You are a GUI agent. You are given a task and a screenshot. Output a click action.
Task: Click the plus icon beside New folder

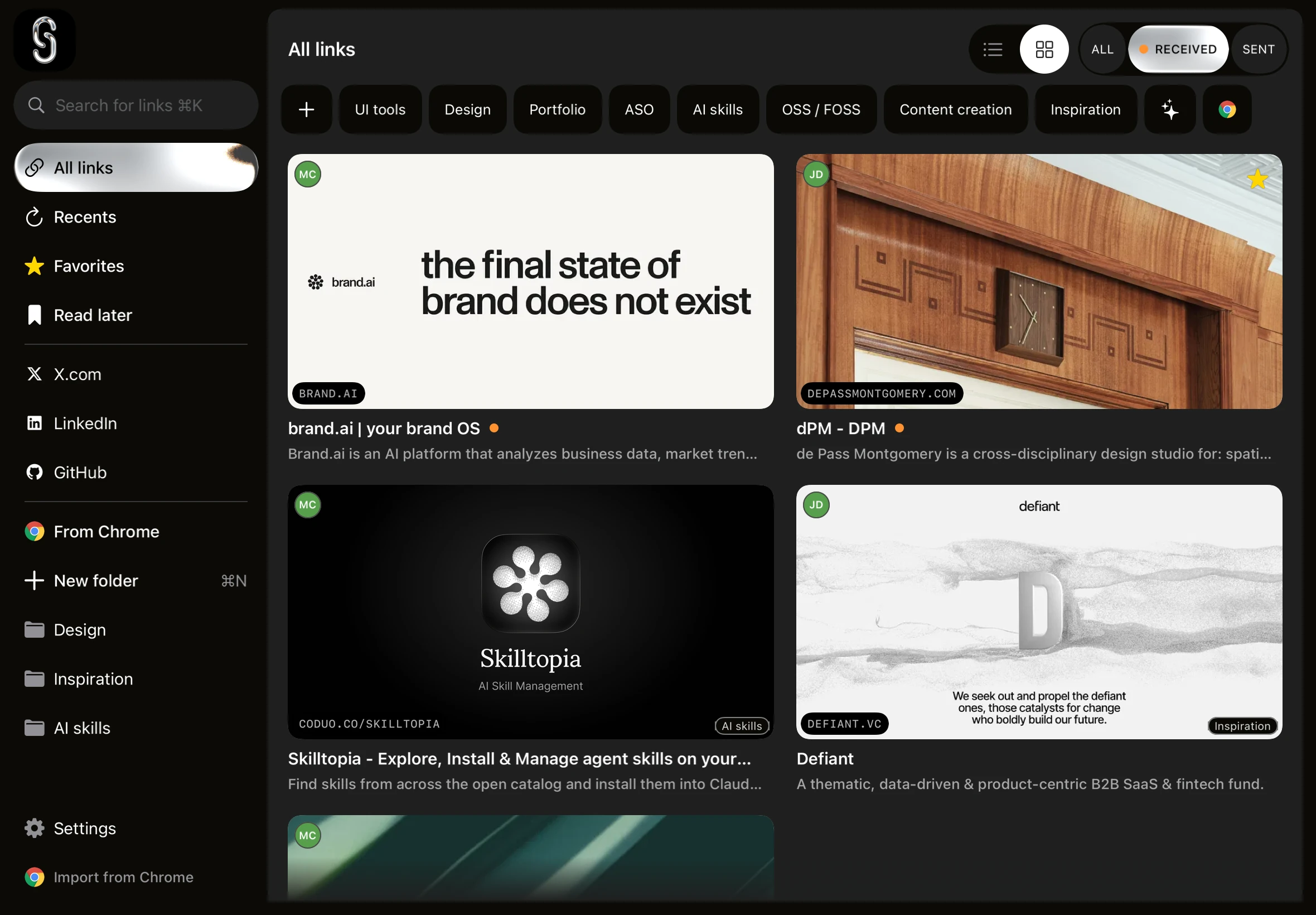click(35, 580)
